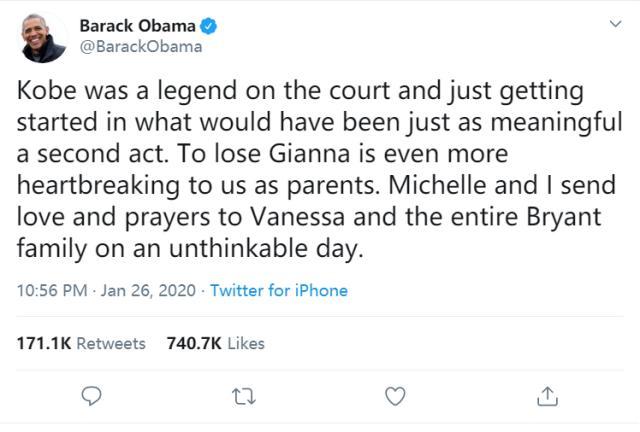Click the line 'family on an unthinkable day'

point(190,250)
